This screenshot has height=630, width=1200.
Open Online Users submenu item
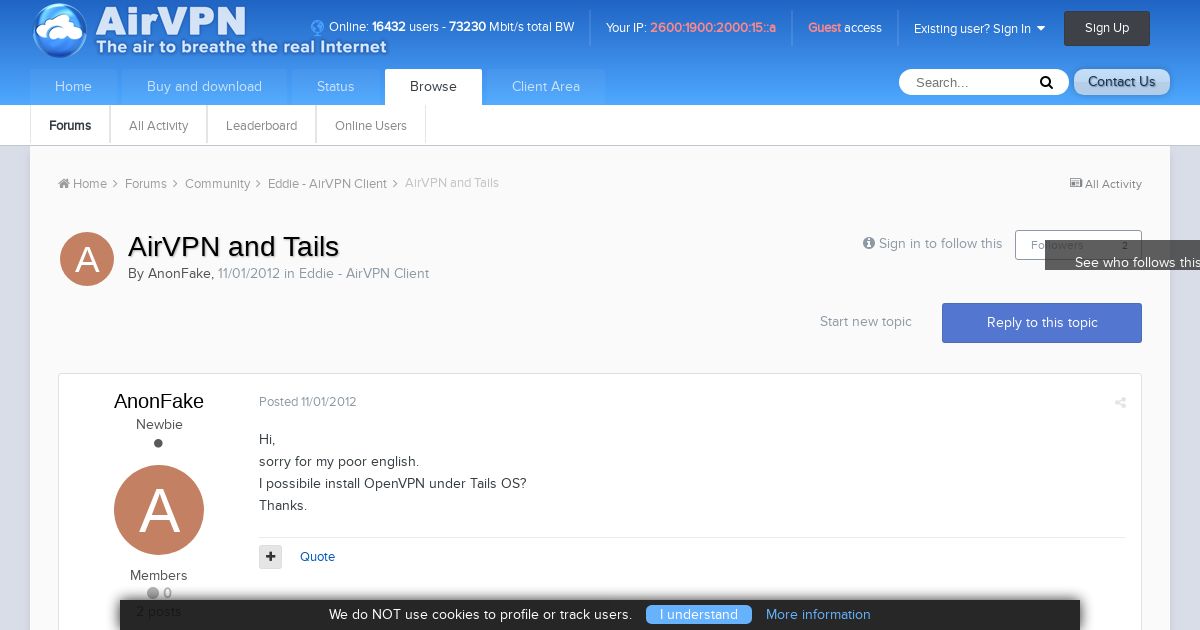coord(370,126)
